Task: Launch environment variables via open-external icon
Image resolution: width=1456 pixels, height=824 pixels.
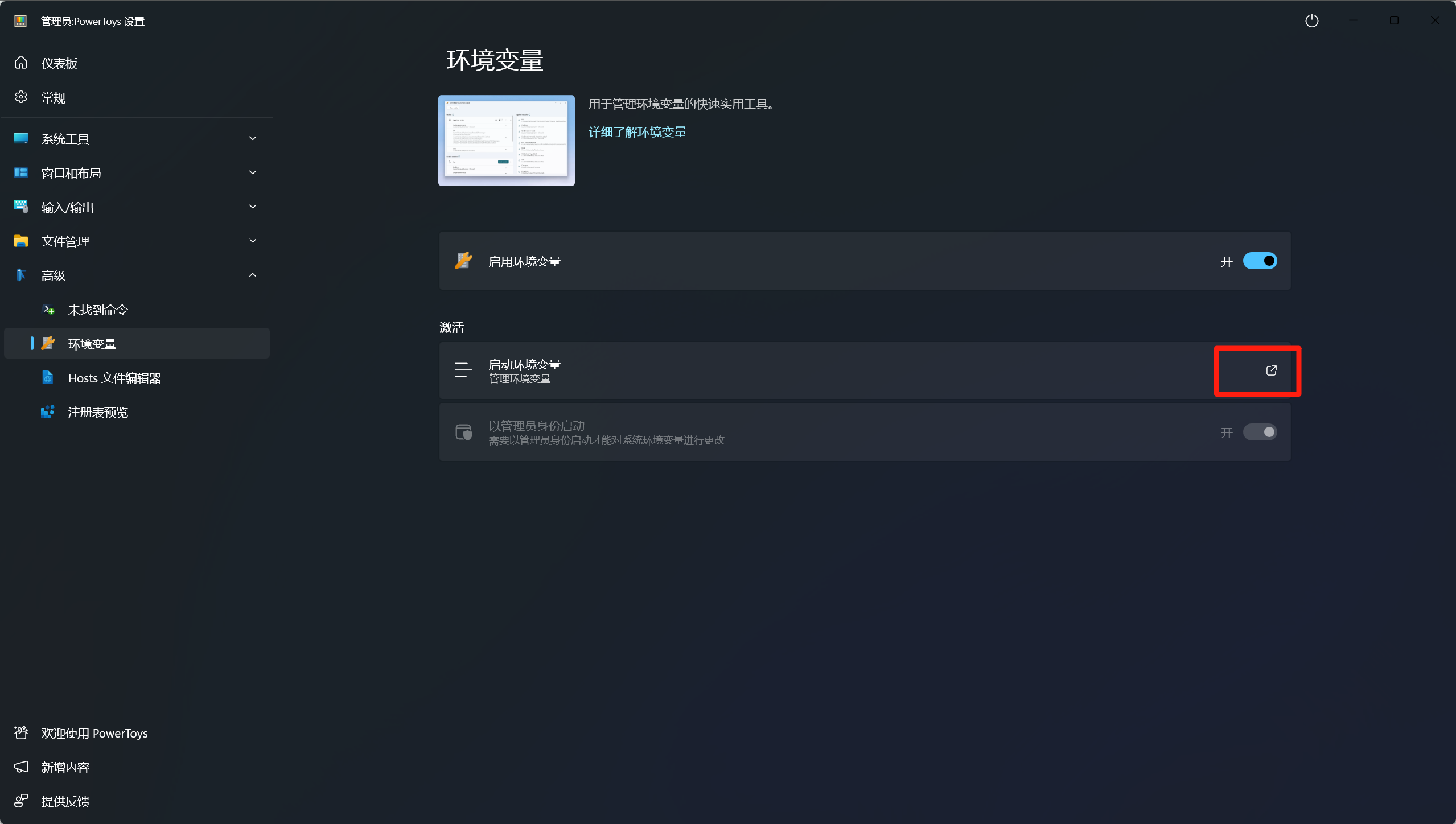Action: click(x=1271, y=370)
